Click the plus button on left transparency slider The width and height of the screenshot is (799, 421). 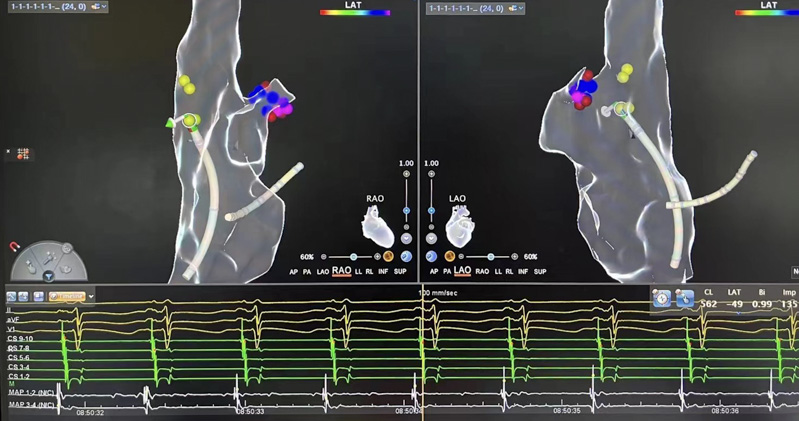tap(378, 257)
